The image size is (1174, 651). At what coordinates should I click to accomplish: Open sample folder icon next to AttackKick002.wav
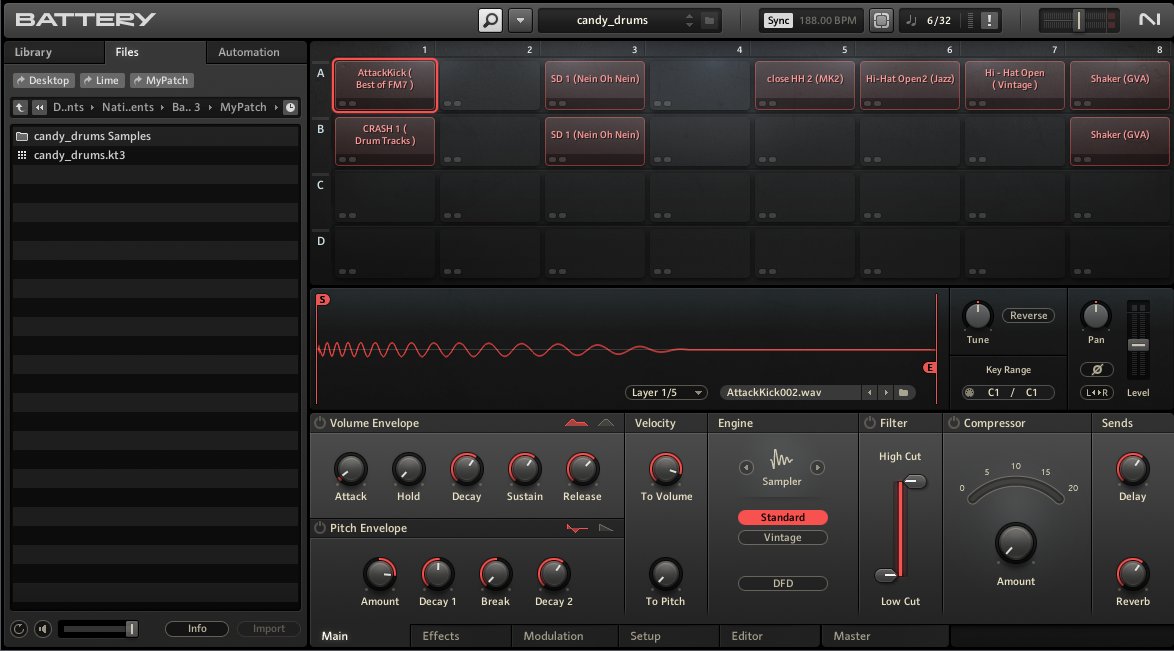tap(904, 393)
